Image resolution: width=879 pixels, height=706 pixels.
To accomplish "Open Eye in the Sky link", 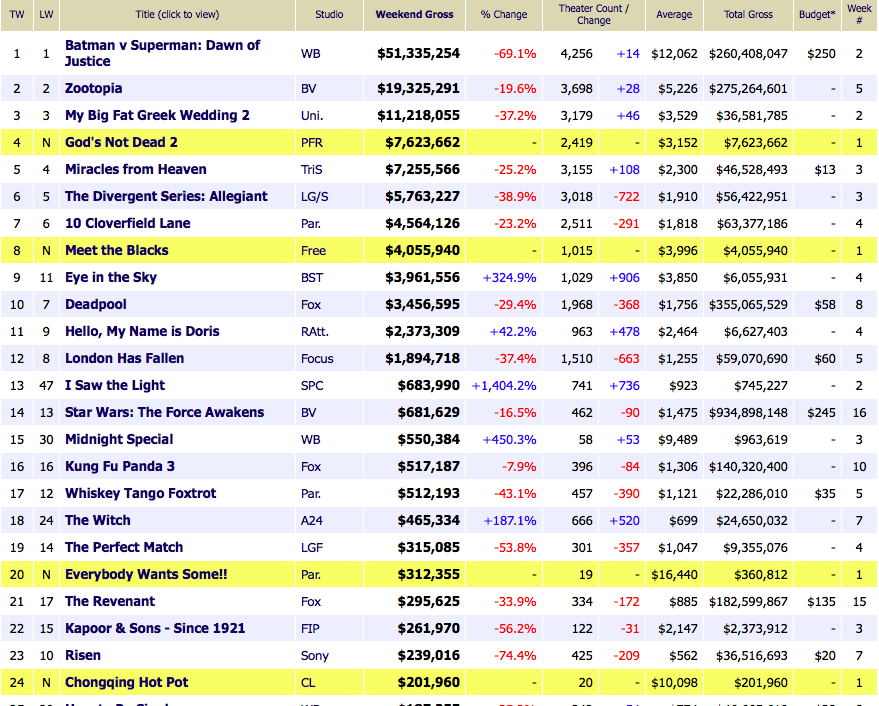I will (111, 278).
